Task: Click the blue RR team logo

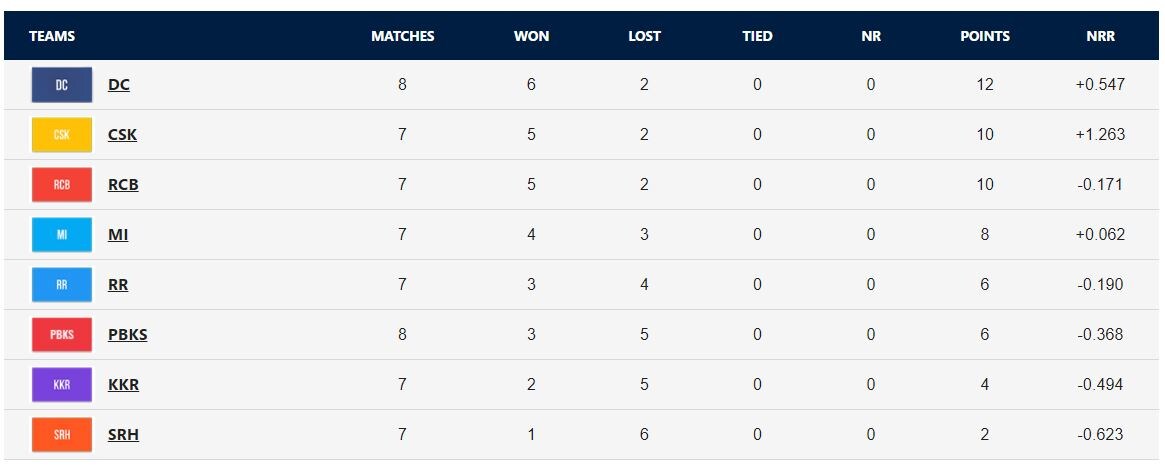Action: click(x=62, y=285)
